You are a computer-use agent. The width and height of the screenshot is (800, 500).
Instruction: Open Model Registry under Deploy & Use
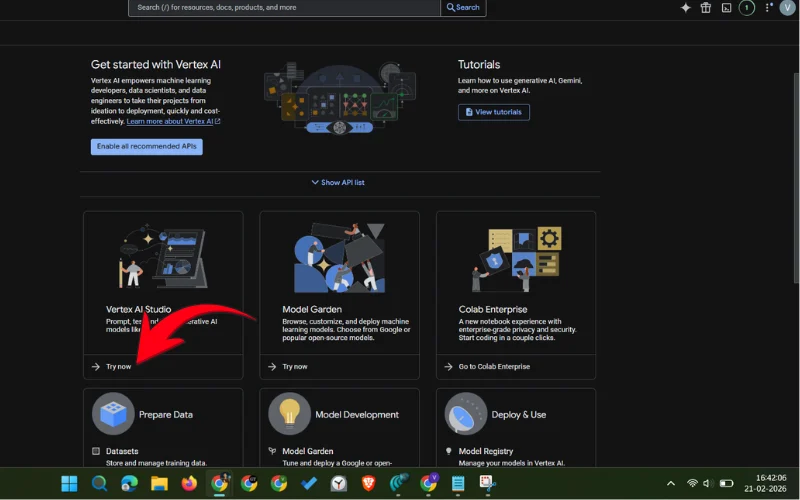point(486,452)
